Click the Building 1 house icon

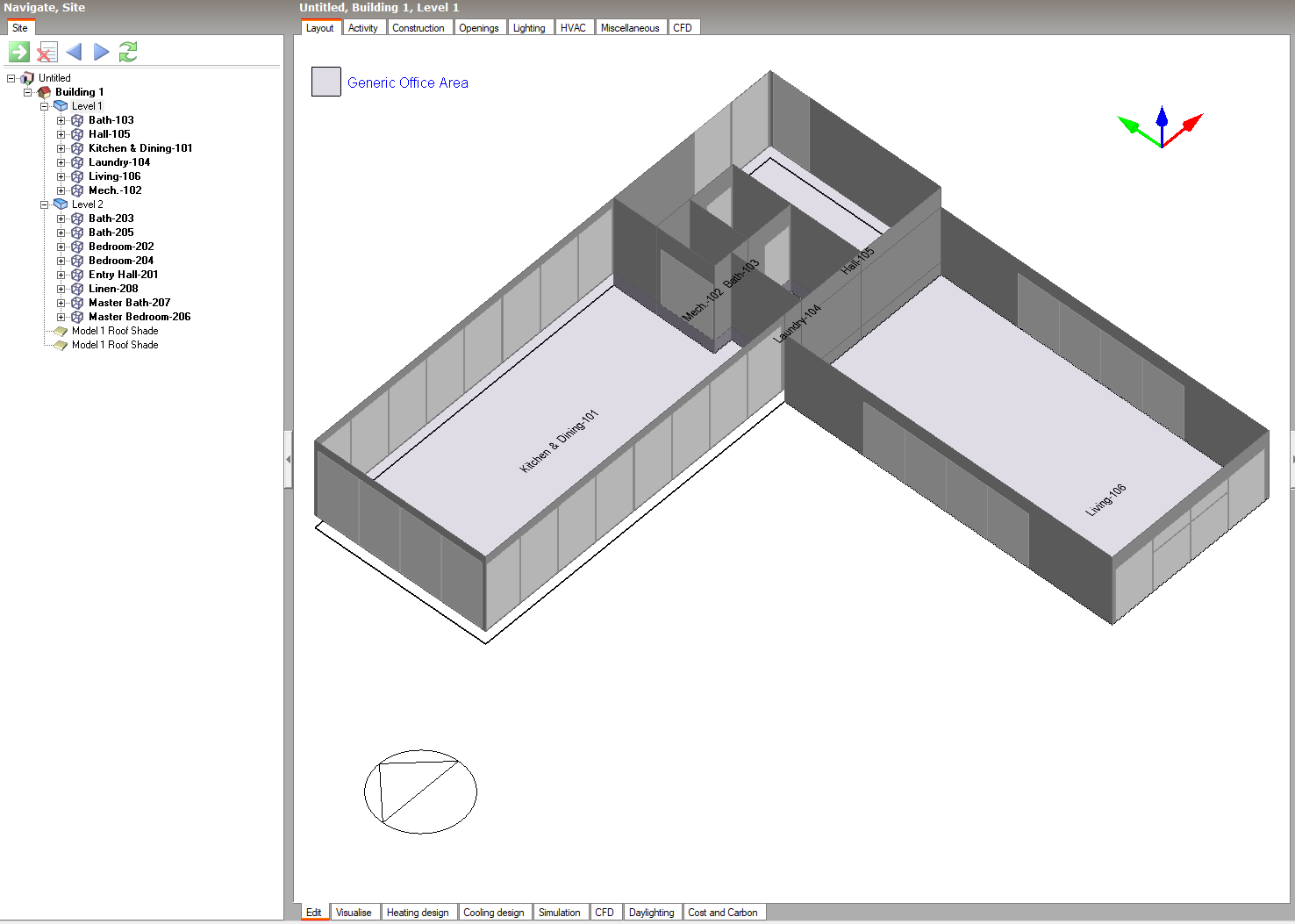coord(44,92)
